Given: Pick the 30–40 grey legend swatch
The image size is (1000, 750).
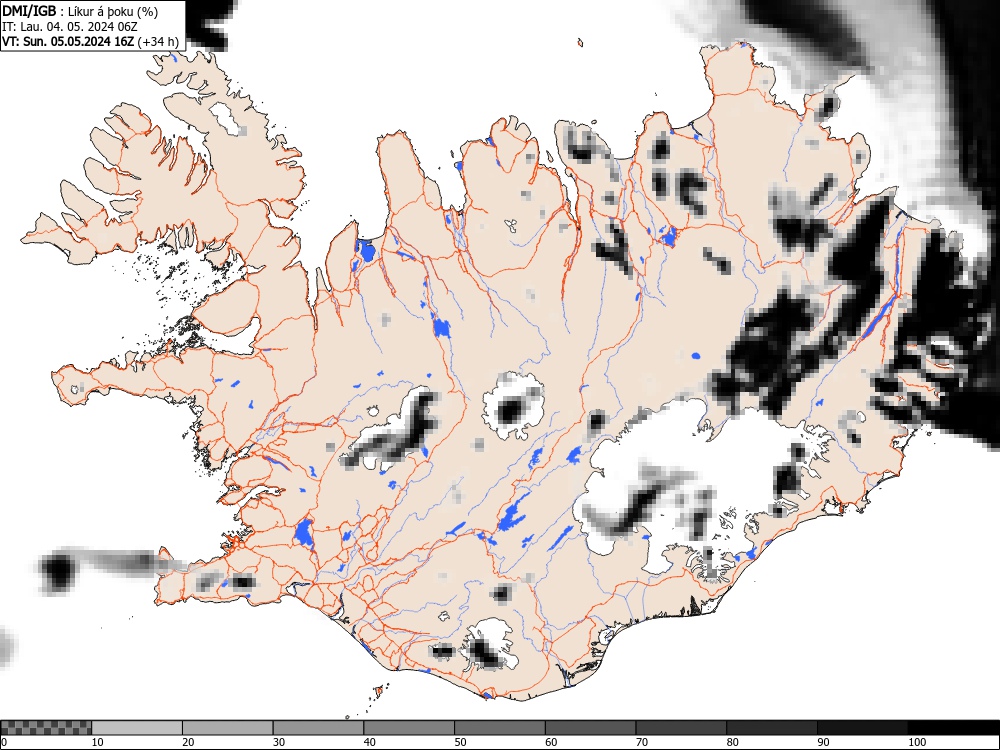Looking at the screenshot, I should (318, 728).
